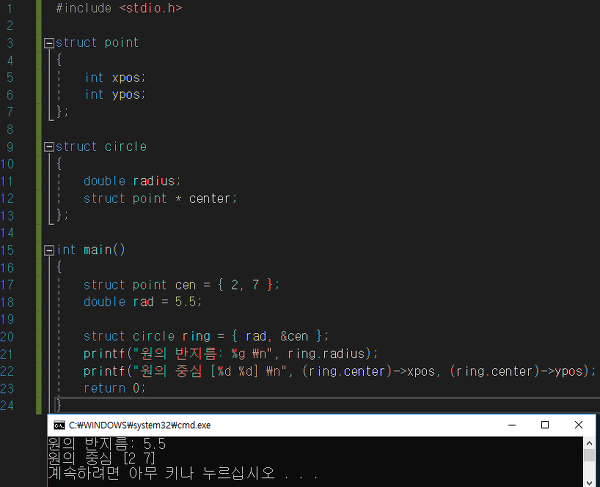This screenshot has height=487, width=600.
Task: Click the 'return 0;' statement
Action: [114, 388]
